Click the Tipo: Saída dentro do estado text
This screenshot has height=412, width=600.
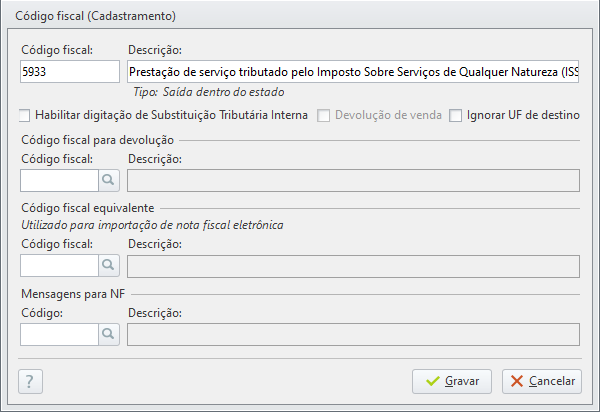point(209,92)
